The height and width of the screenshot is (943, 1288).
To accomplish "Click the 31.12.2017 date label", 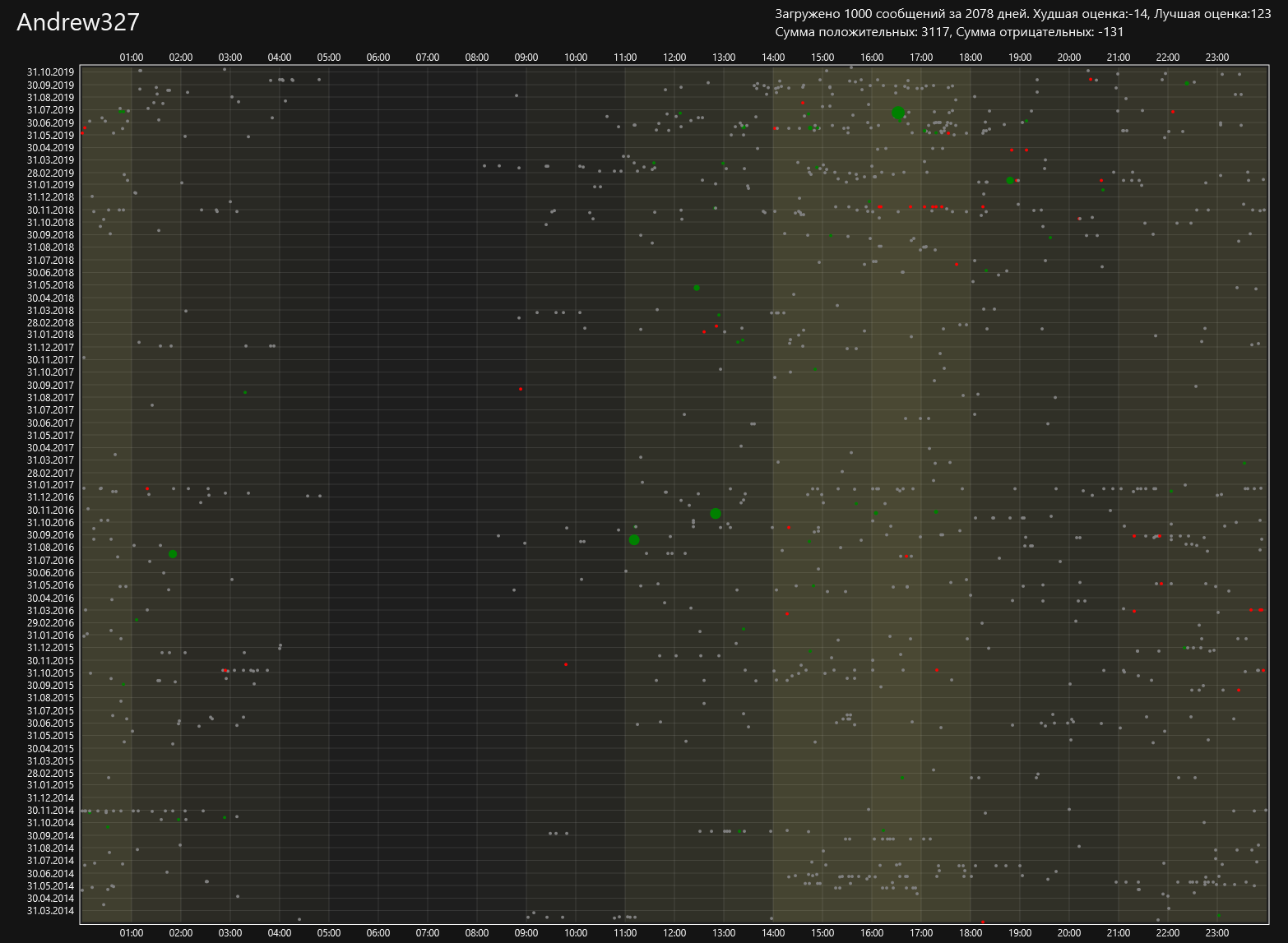I will click(x=50, y=348).
